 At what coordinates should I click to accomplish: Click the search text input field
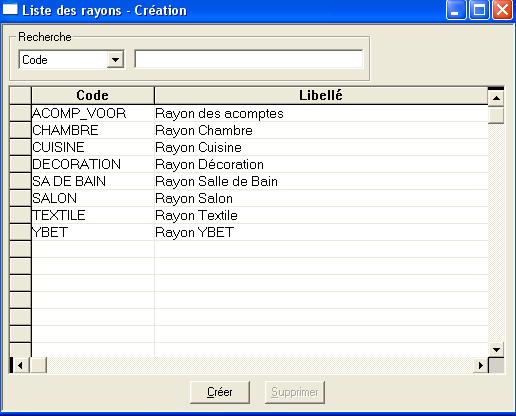tap(249, 59)
